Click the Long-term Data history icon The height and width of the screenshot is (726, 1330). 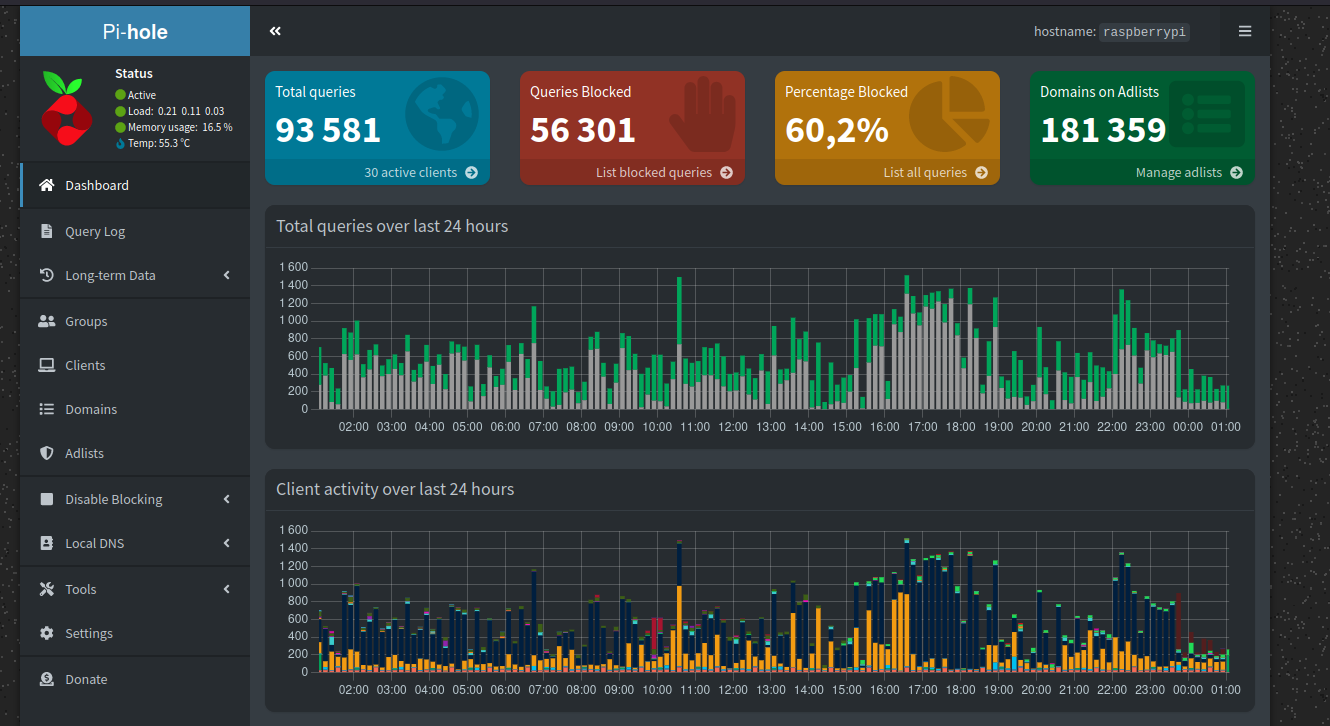click(x=46, y=275)
